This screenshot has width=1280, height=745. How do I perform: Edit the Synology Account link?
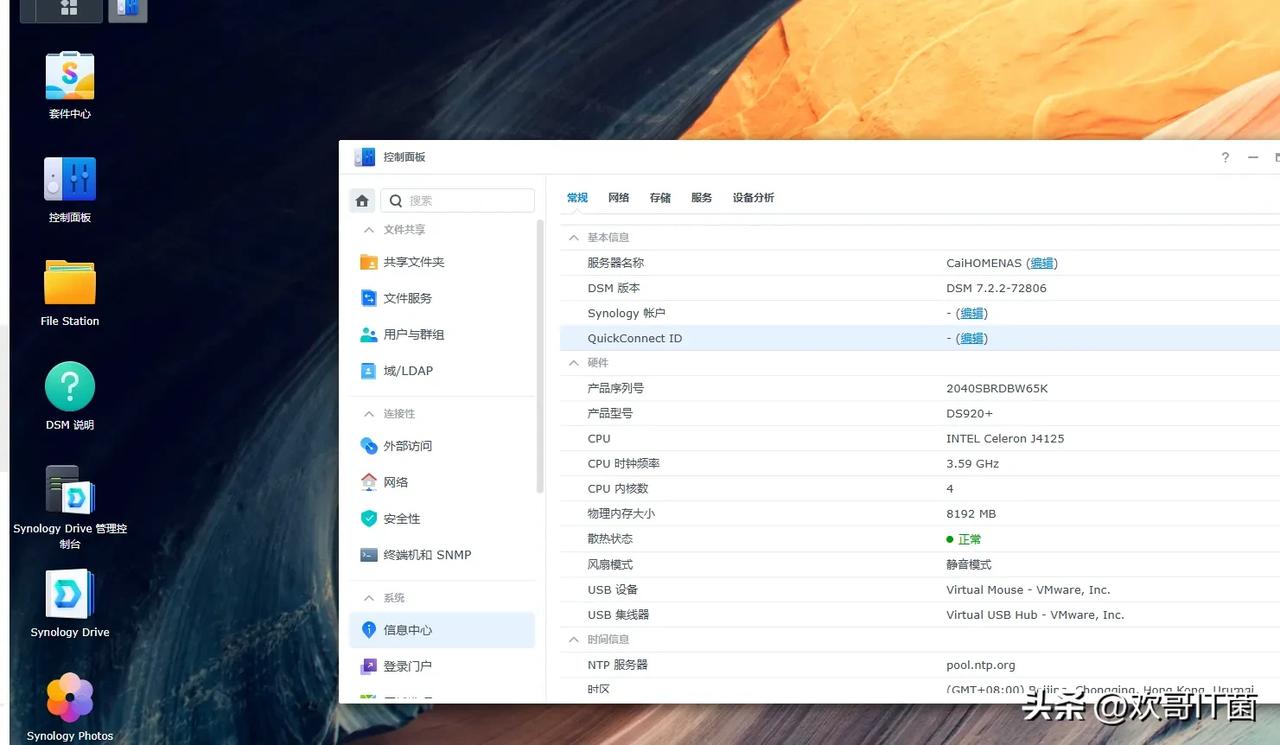tap(971, 313)
